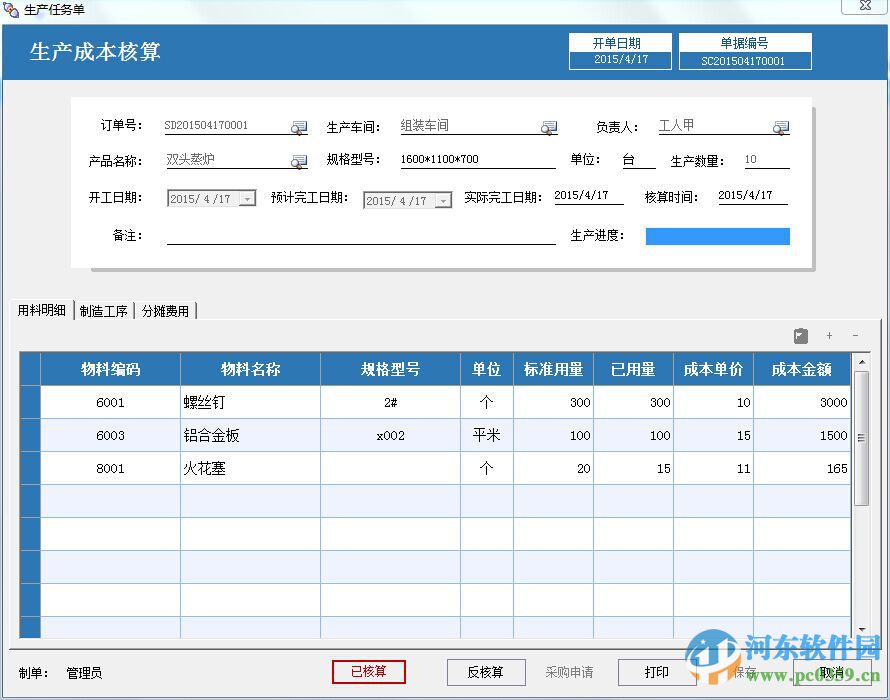Click the 反核算 button
The width and height of the screenshot is (890, 700).
(x=488, y=672)
